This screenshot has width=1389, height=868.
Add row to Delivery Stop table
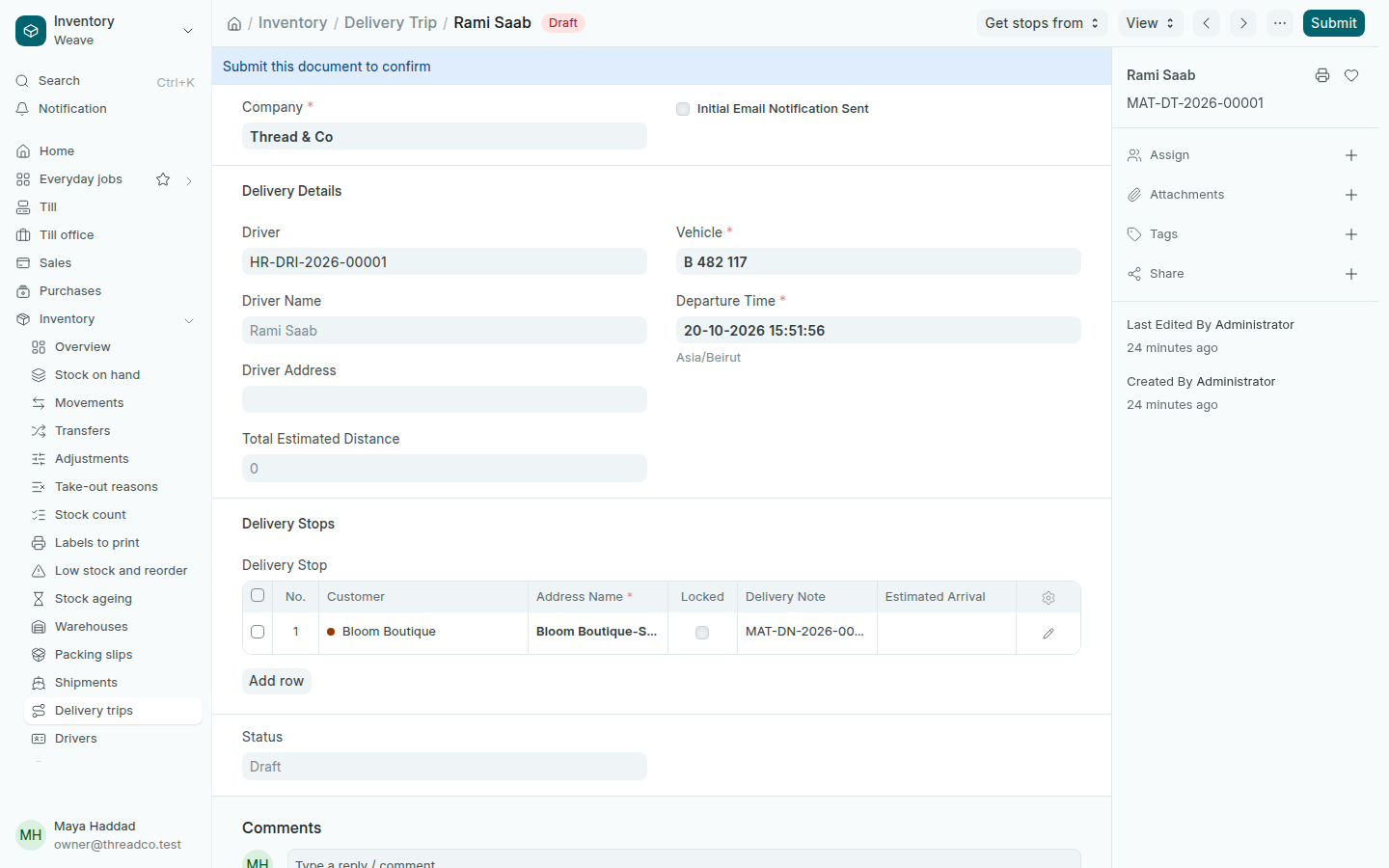[276, 681]
